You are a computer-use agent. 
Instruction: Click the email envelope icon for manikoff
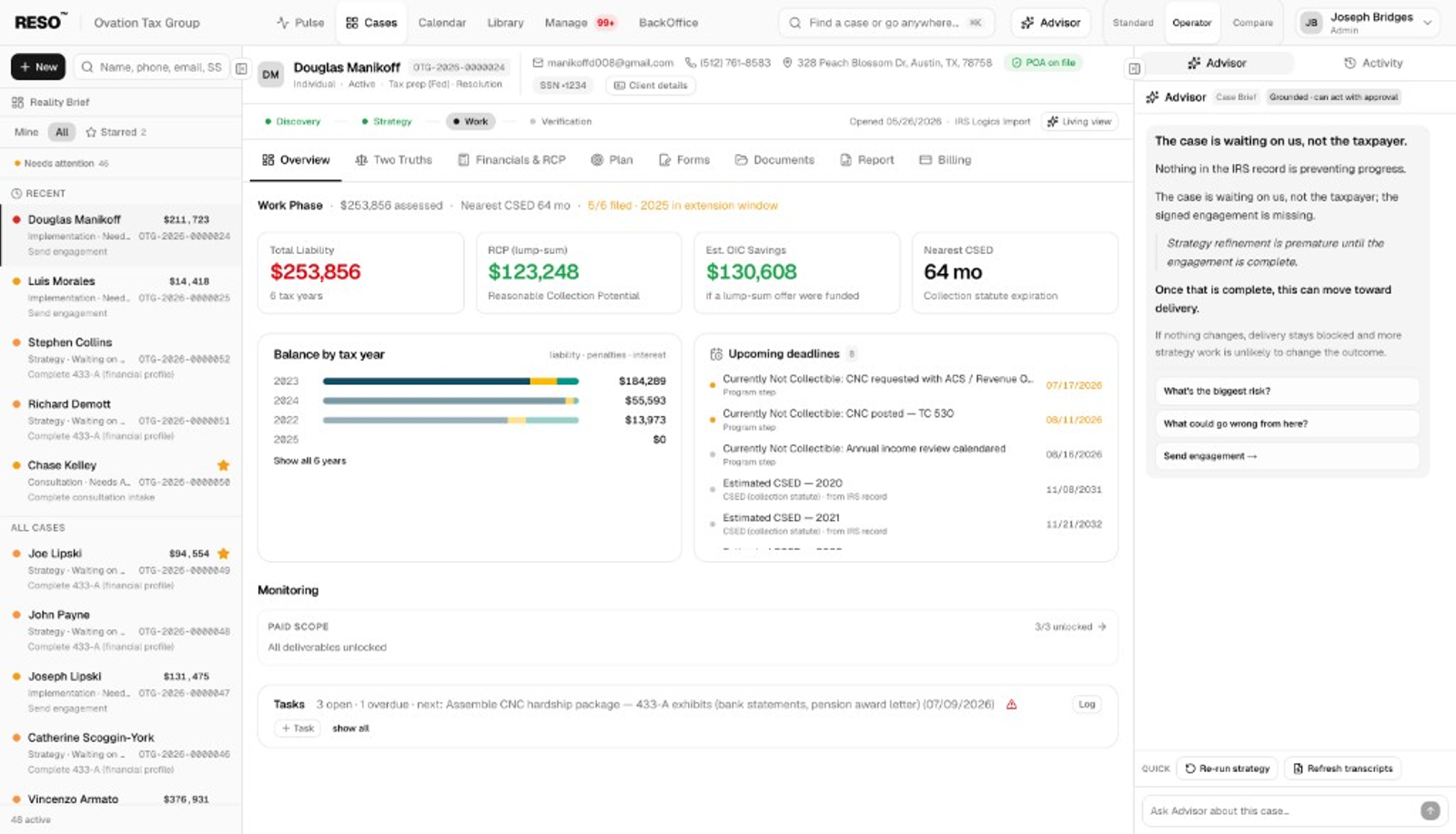538,63
